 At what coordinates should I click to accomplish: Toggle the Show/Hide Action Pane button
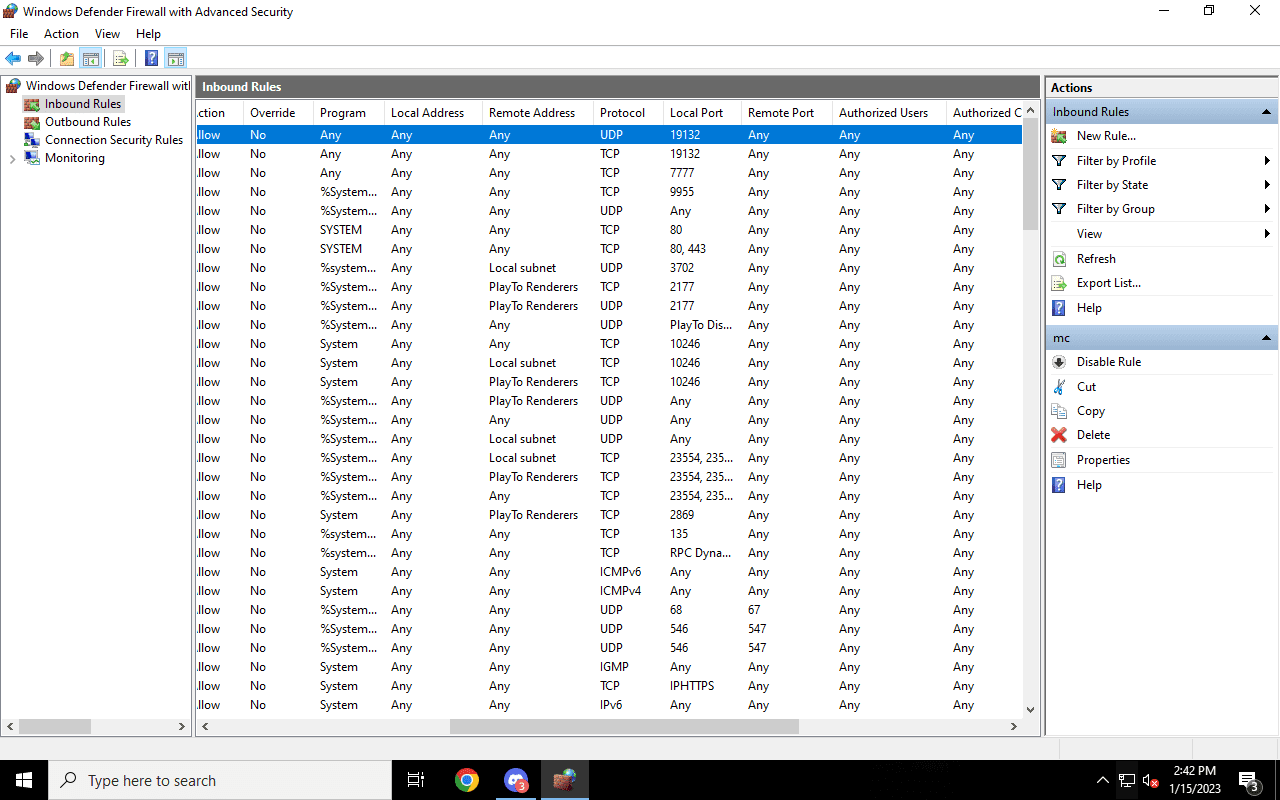click(176, 59)
